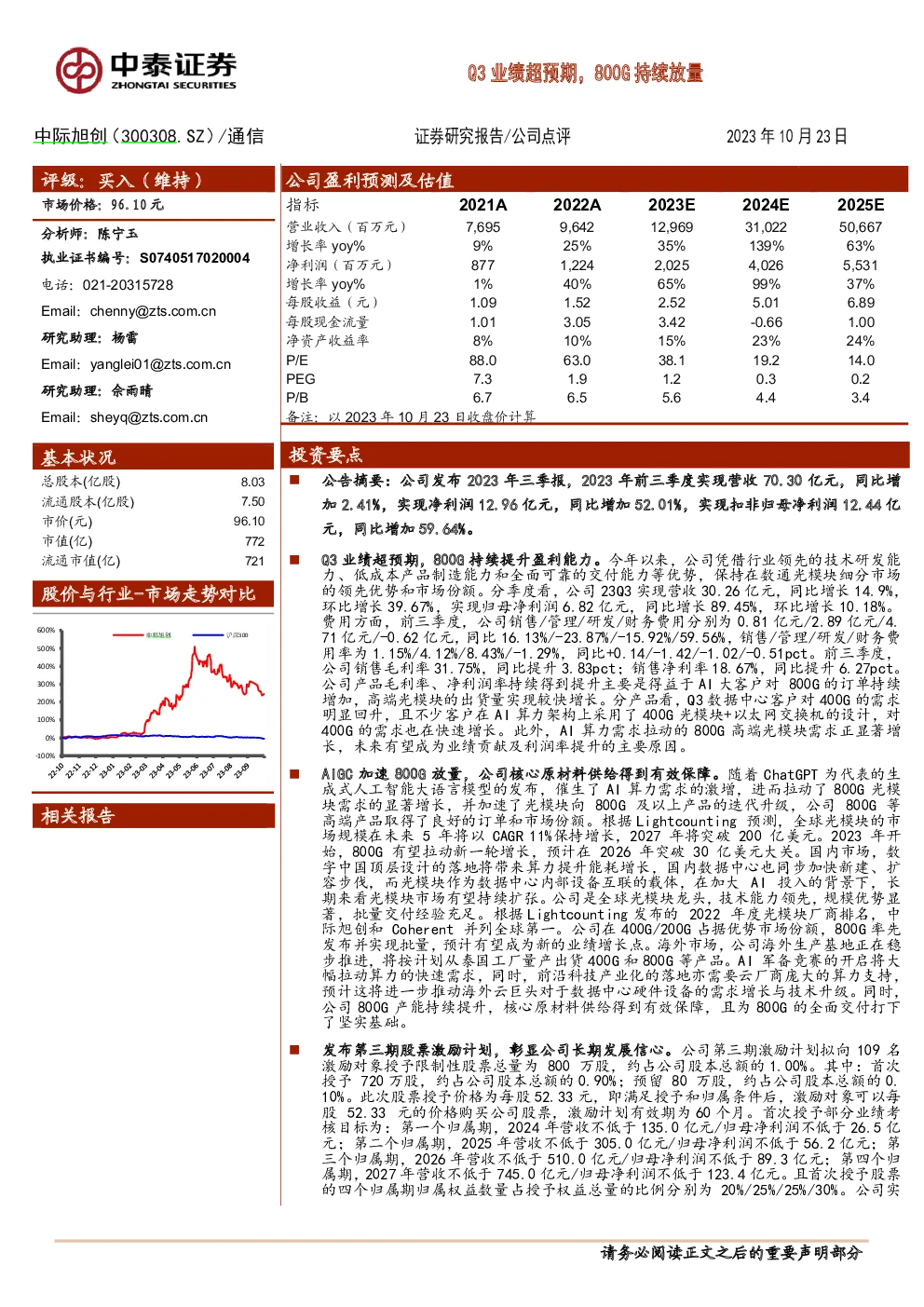Click 2021A P/E value 88.0
924x1307 pixels.
point(482,361)
